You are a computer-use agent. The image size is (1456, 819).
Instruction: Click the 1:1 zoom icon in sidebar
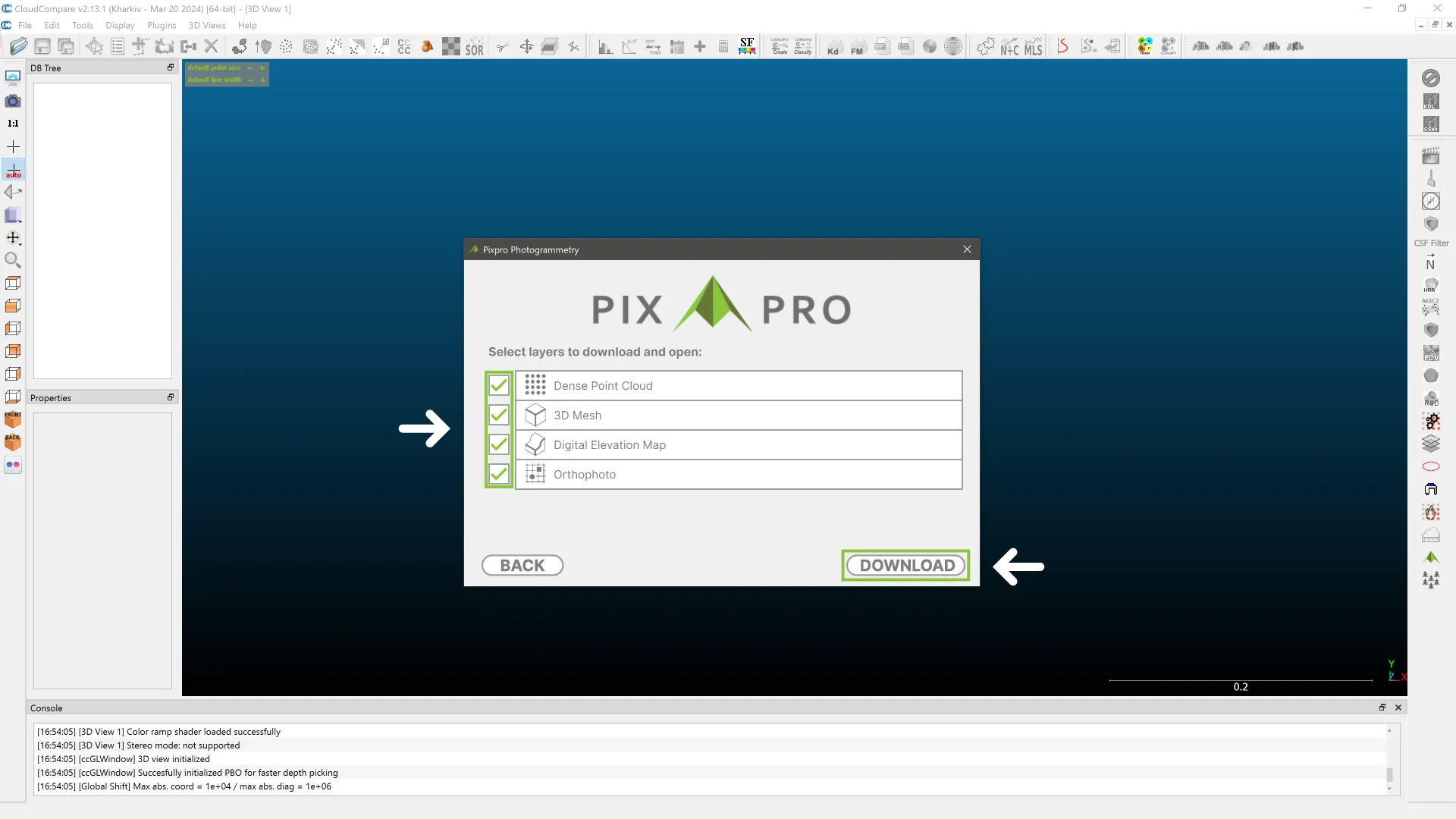(13, 123)
